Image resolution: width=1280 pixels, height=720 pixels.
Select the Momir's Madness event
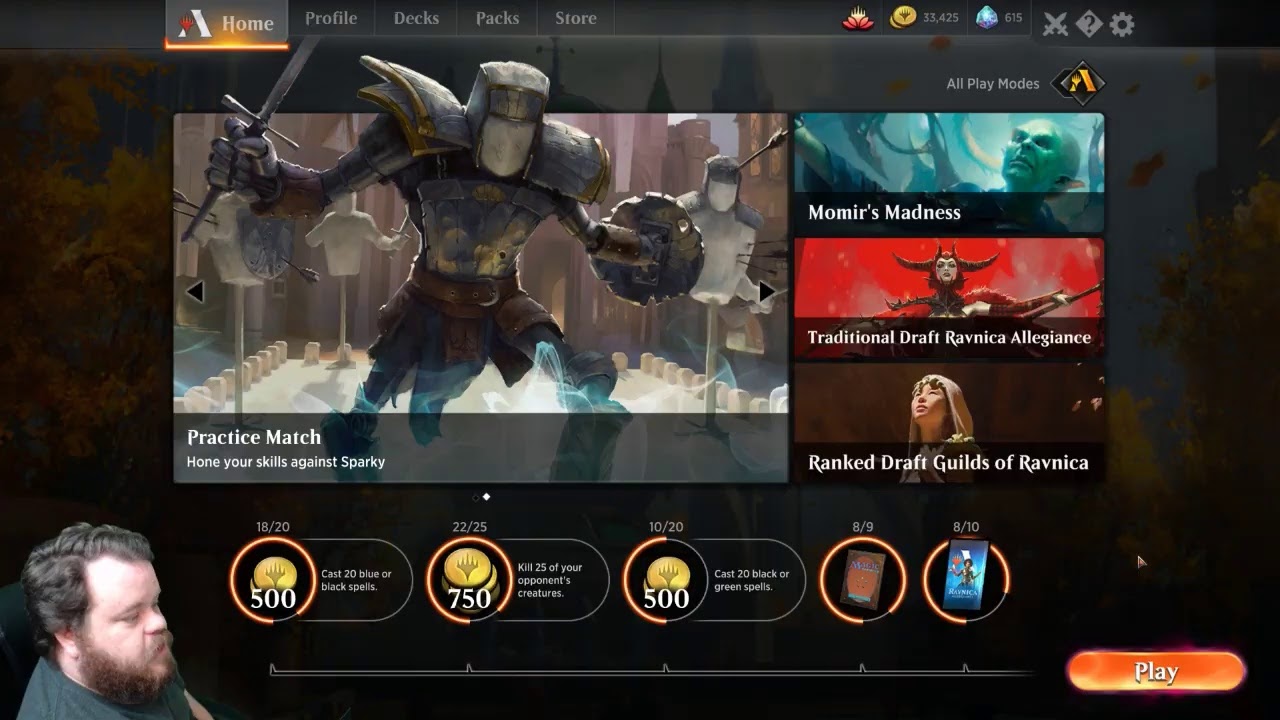(x=949, y=173)
